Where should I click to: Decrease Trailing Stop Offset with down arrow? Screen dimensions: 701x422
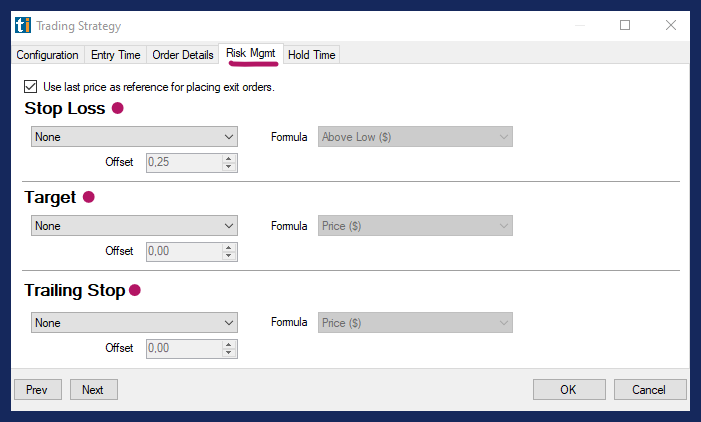(x=229, y=353)
